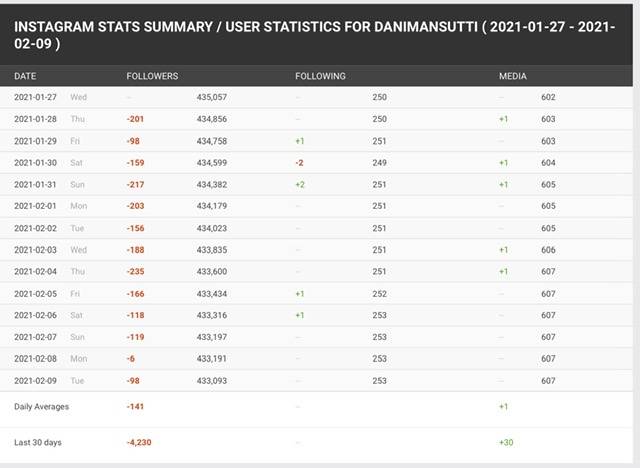Select the follower count 433,316
This screenshot has width=640, height=468.
click(211, 315)
